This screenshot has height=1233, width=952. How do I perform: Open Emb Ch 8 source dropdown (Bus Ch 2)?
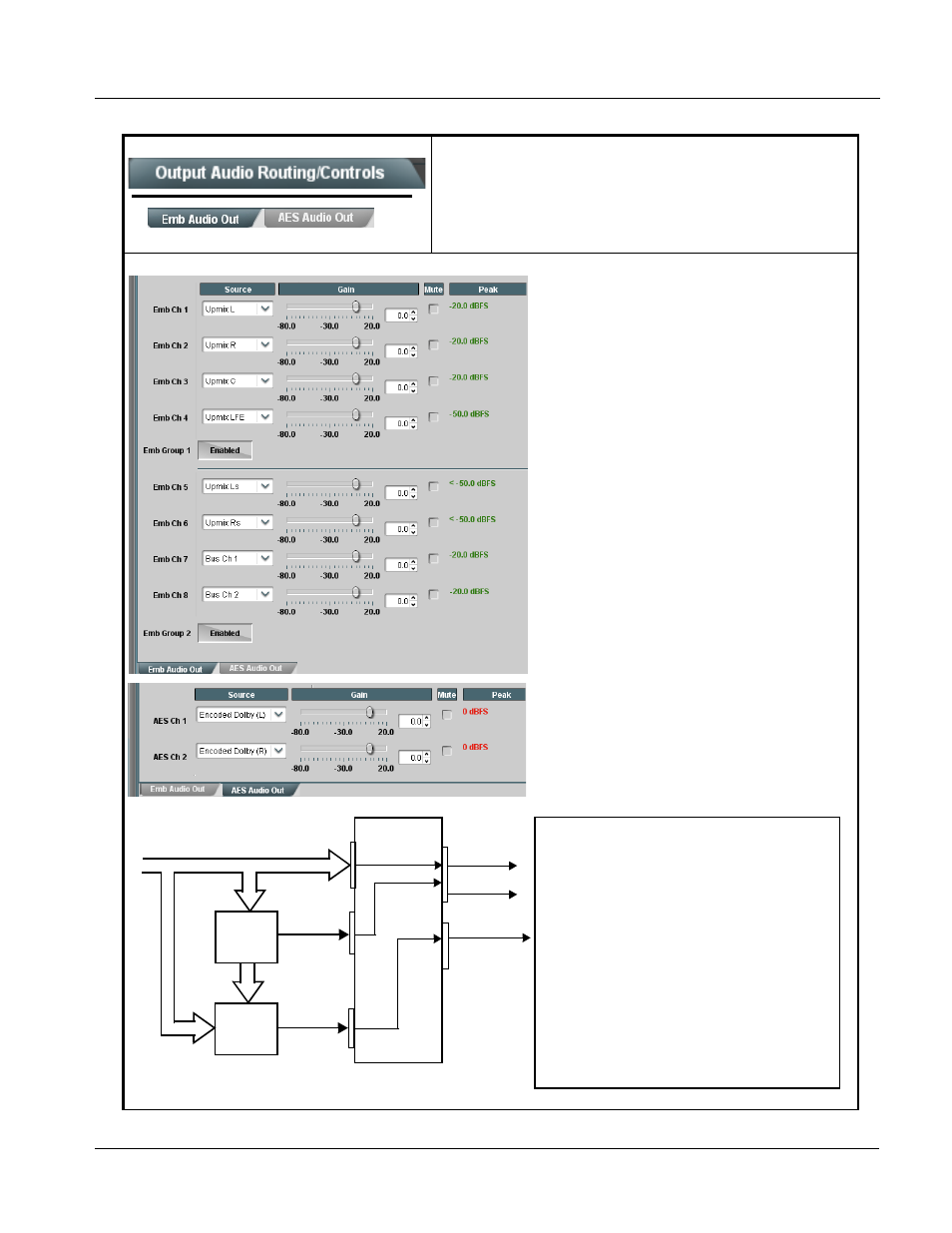tap(238, 595)
